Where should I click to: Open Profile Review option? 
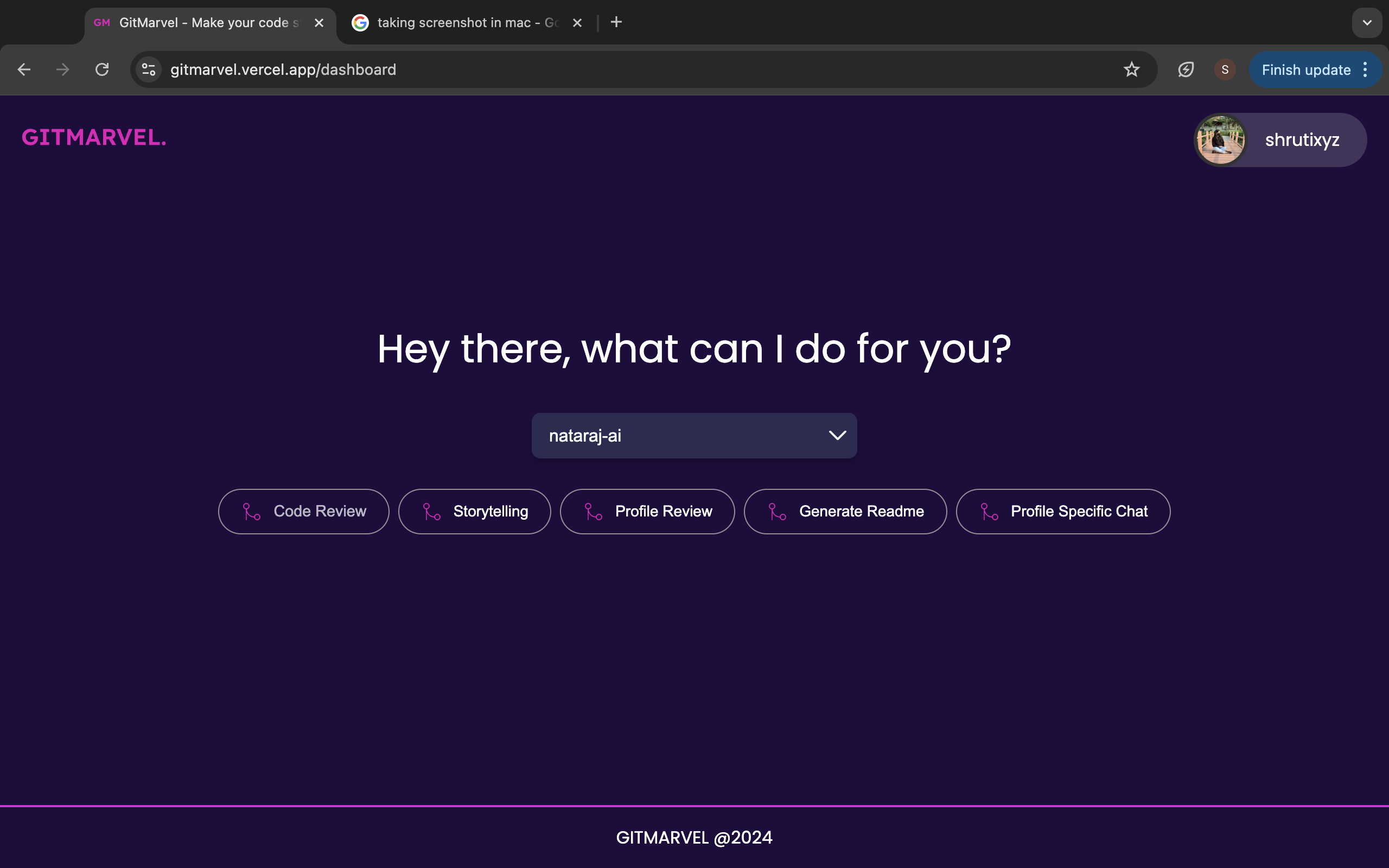(647, 511)
